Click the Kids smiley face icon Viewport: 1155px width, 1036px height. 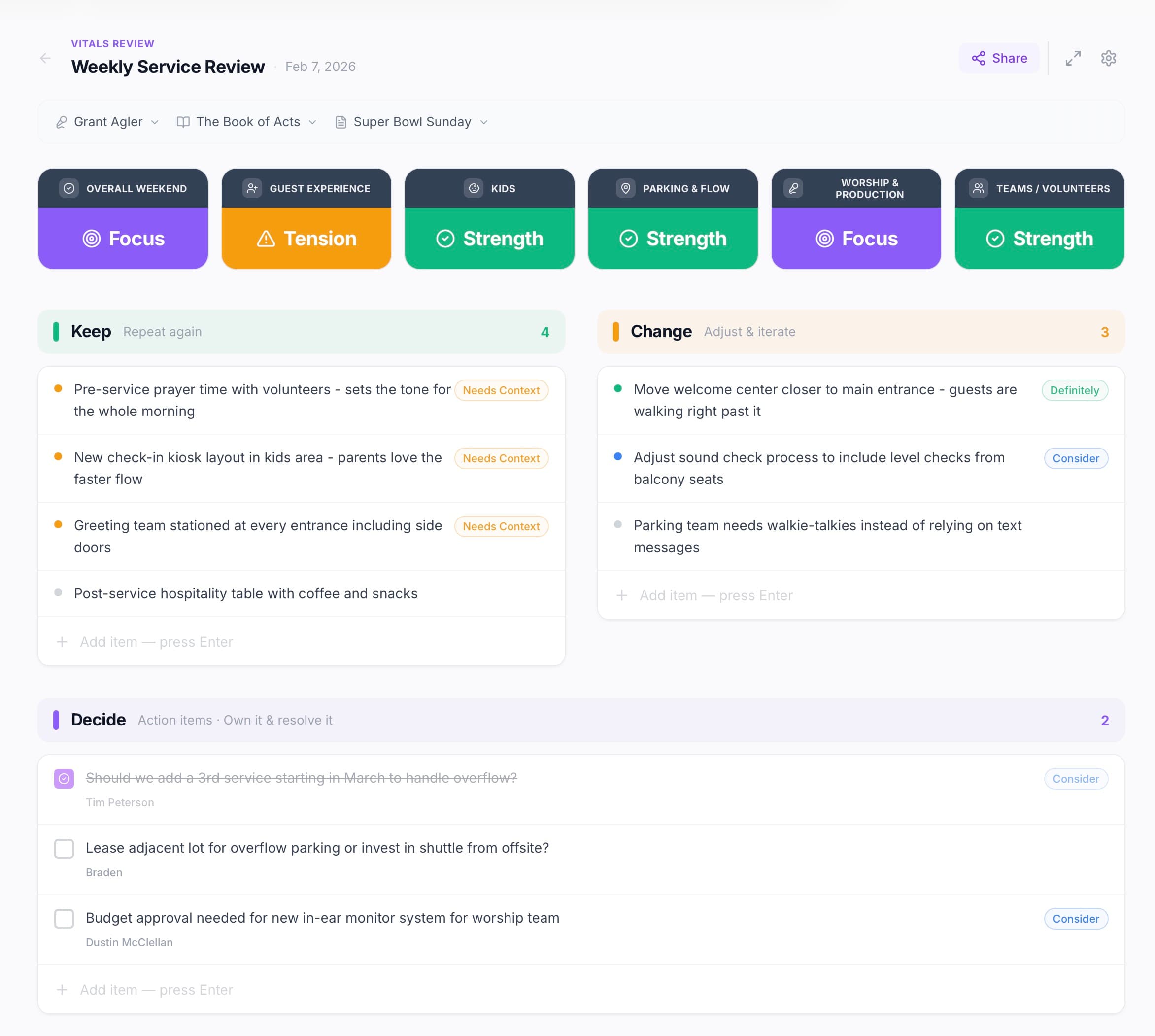point(474,188)
